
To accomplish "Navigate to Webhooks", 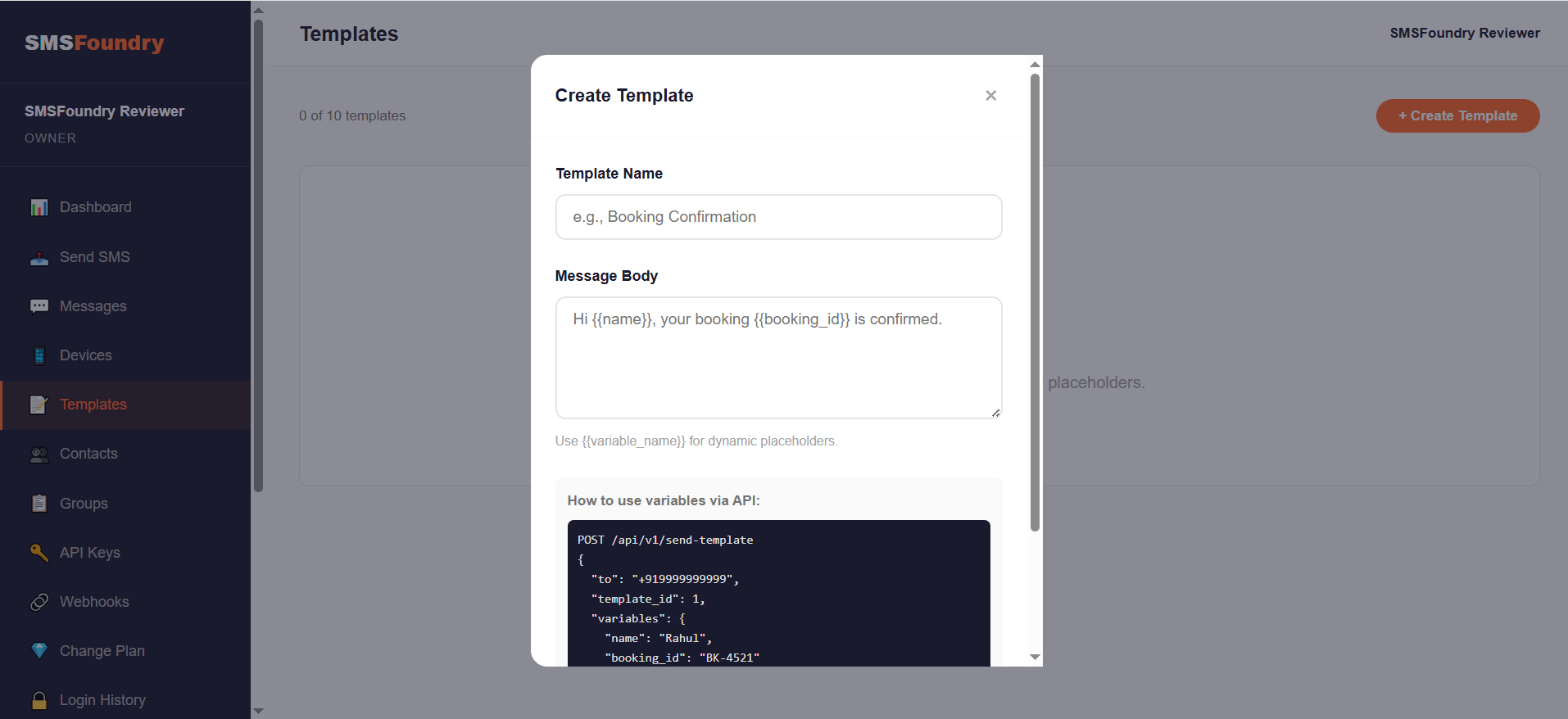I will point(125,602).
